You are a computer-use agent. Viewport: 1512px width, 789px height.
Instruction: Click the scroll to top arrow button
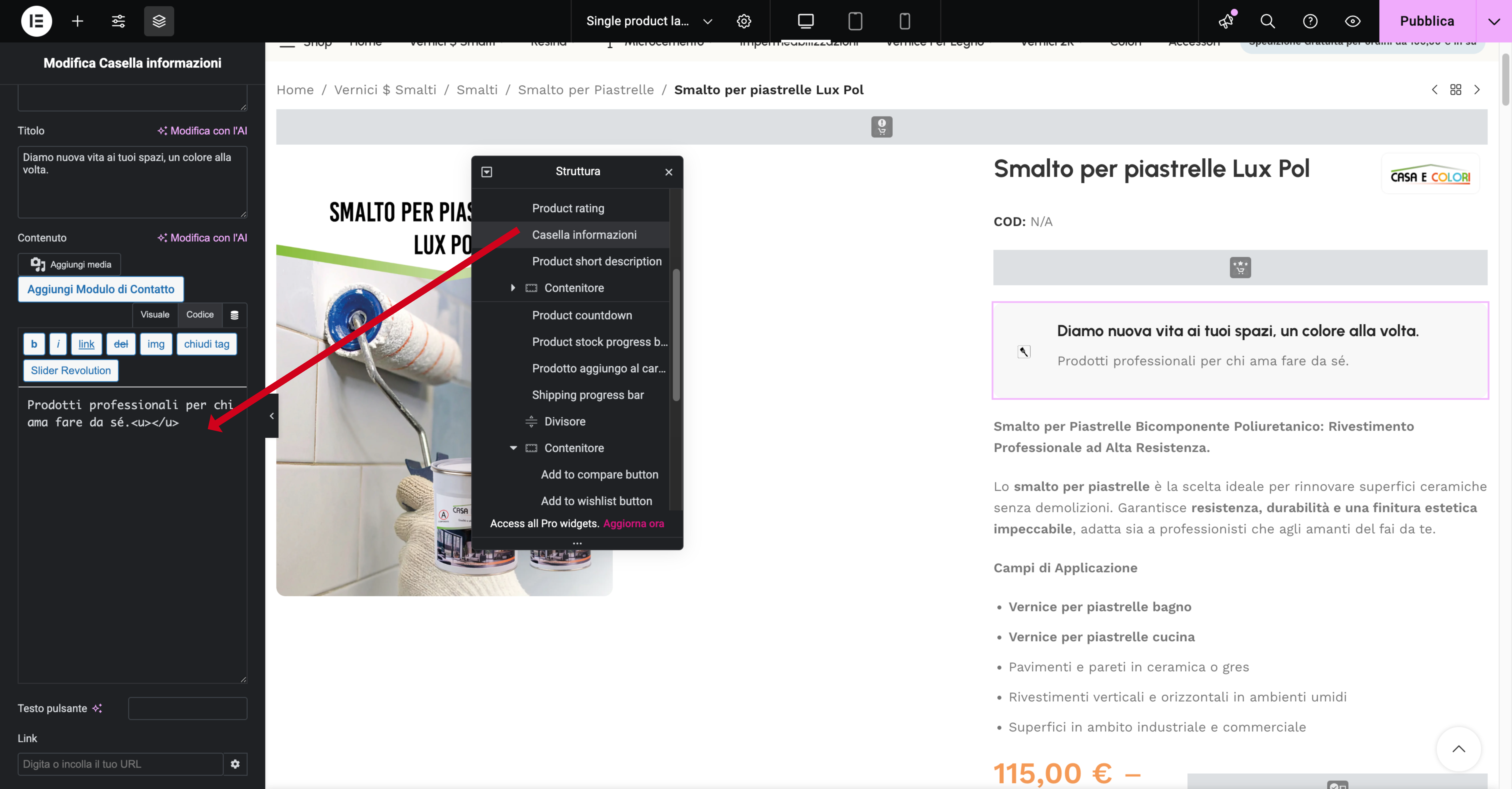pyautogui.click(x=1459, y=749)
